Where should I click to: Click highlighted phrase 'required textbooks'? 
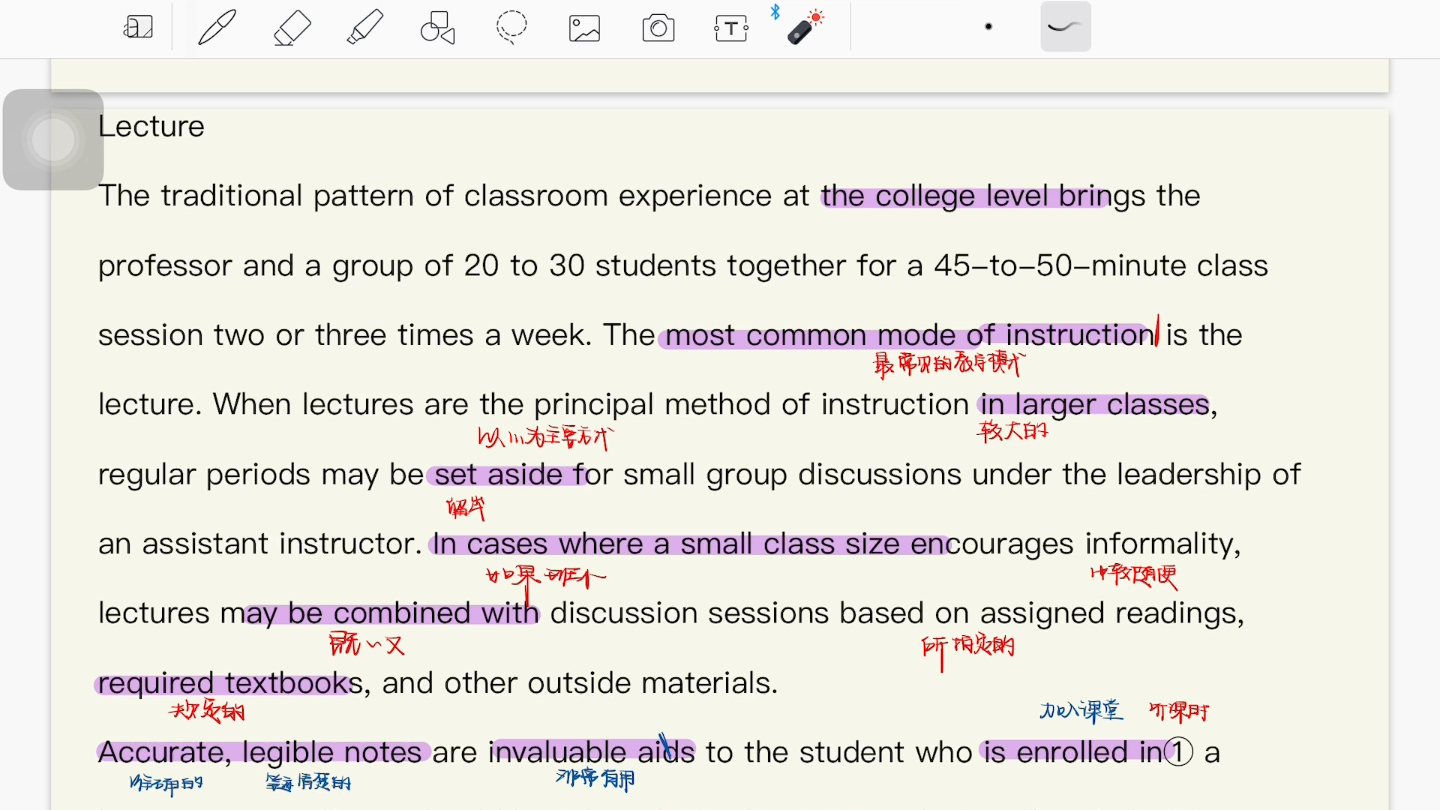tap(230, 683)
